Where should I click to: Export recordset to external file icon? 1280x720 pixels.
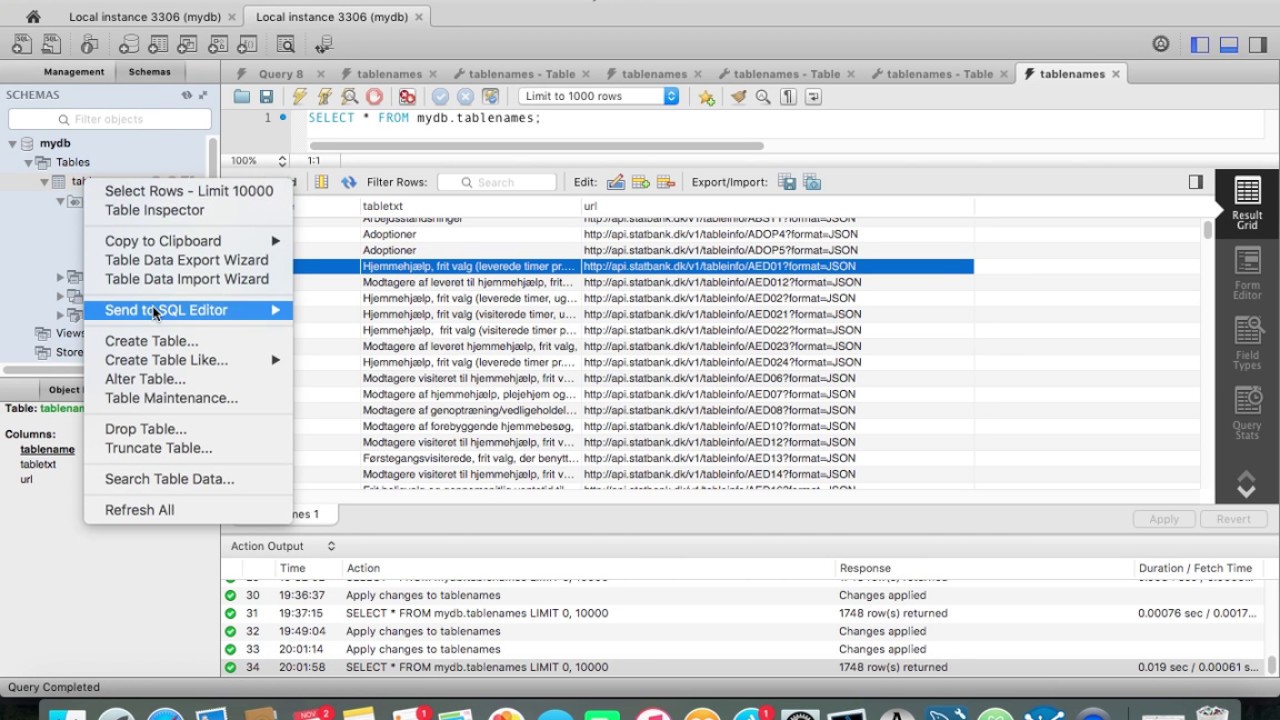click(x=787, y=182)
